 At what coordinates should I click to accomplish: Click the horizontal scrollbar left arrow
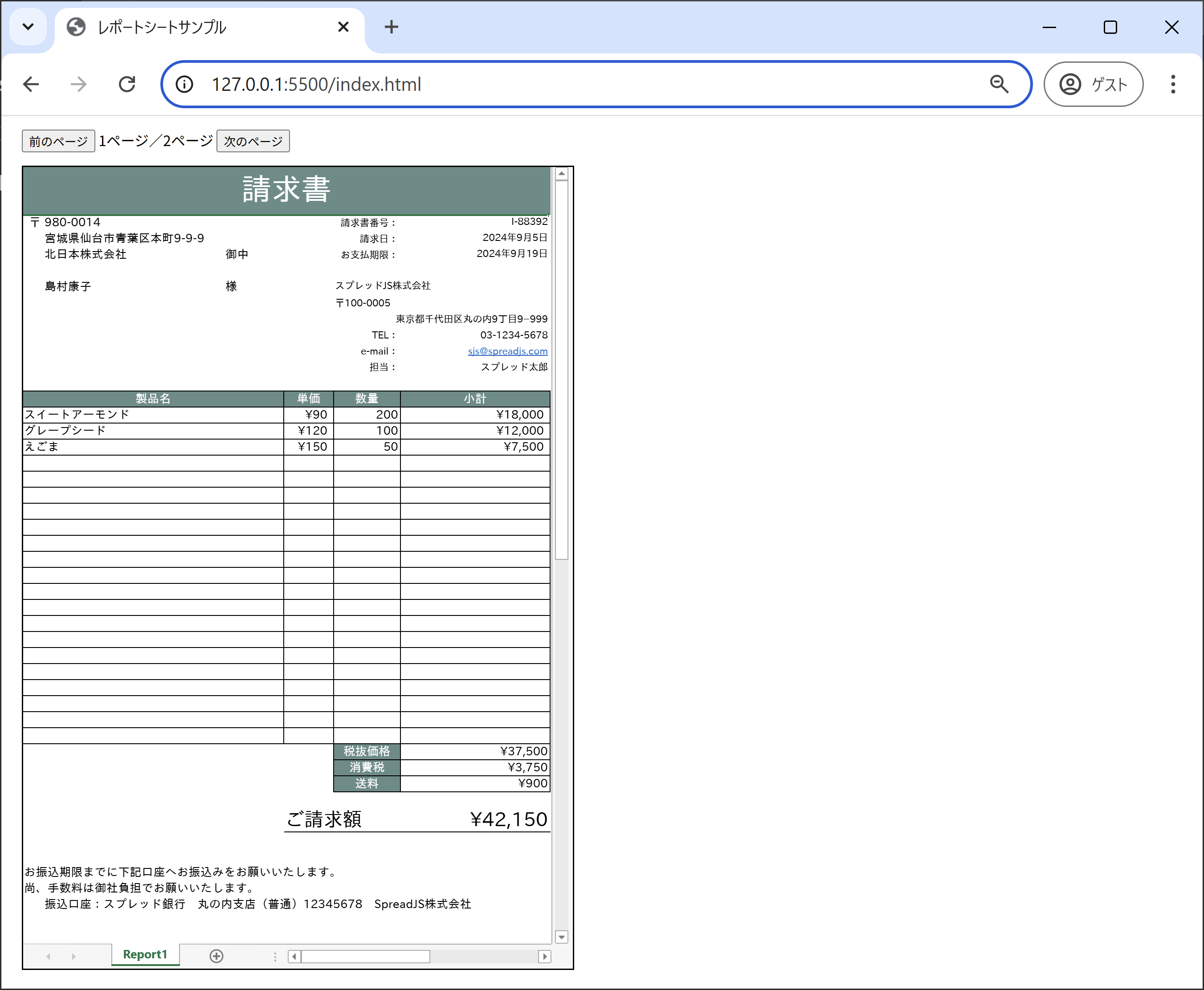click(294, 956)
